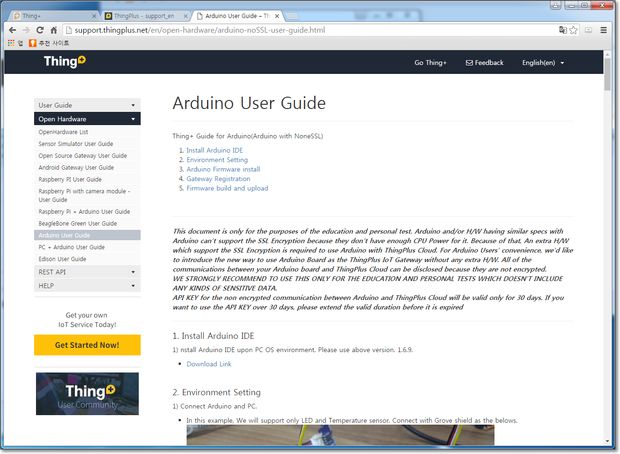620x454 pixels.
Task: Switch to the ThingPlus - support_en tab
Action: [144, 16]
